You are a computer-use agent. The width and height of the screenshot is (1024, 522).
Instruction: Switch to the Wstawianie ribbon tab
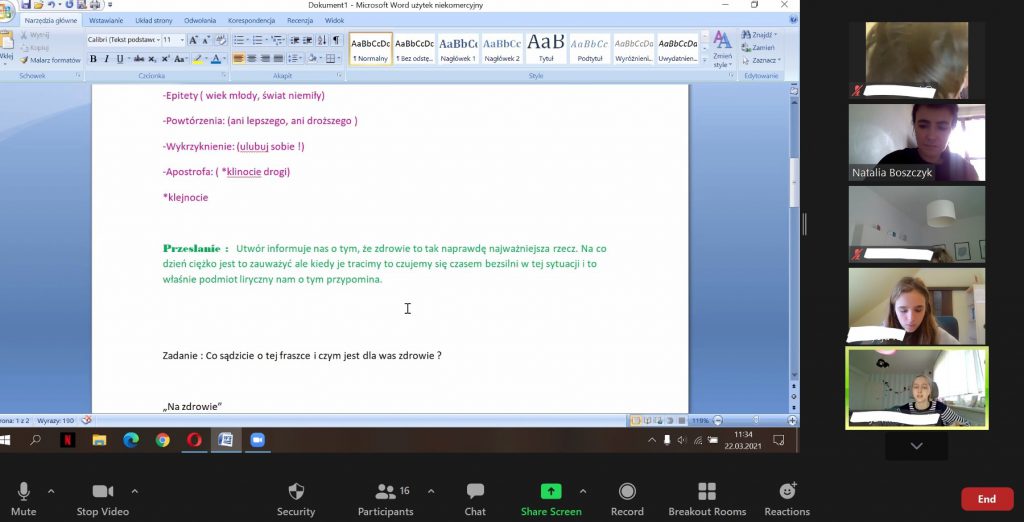(x=106, y=20)
